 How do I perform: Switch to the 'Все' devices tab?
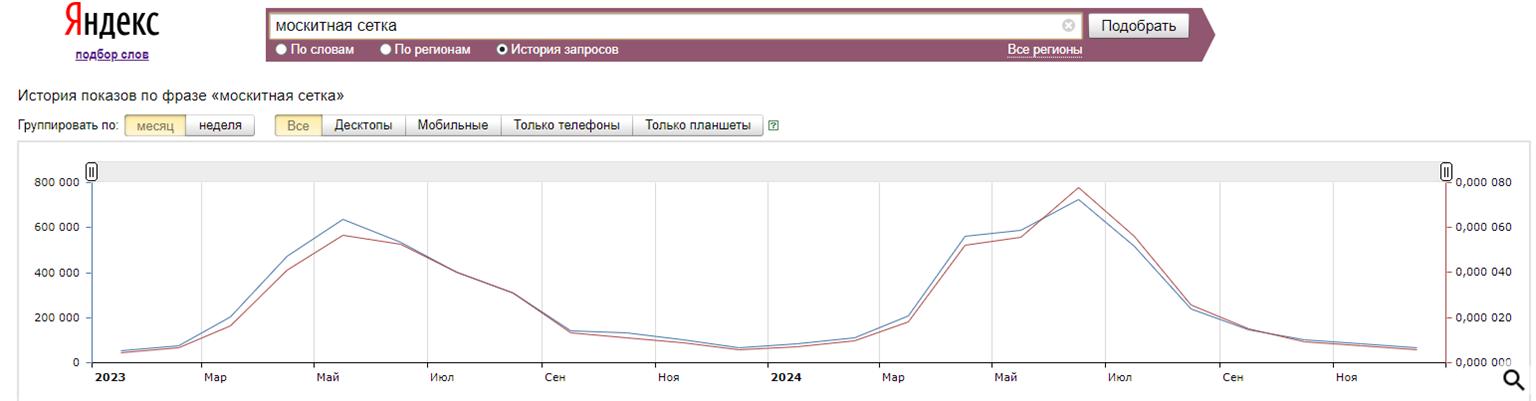[x=298, y=125]
